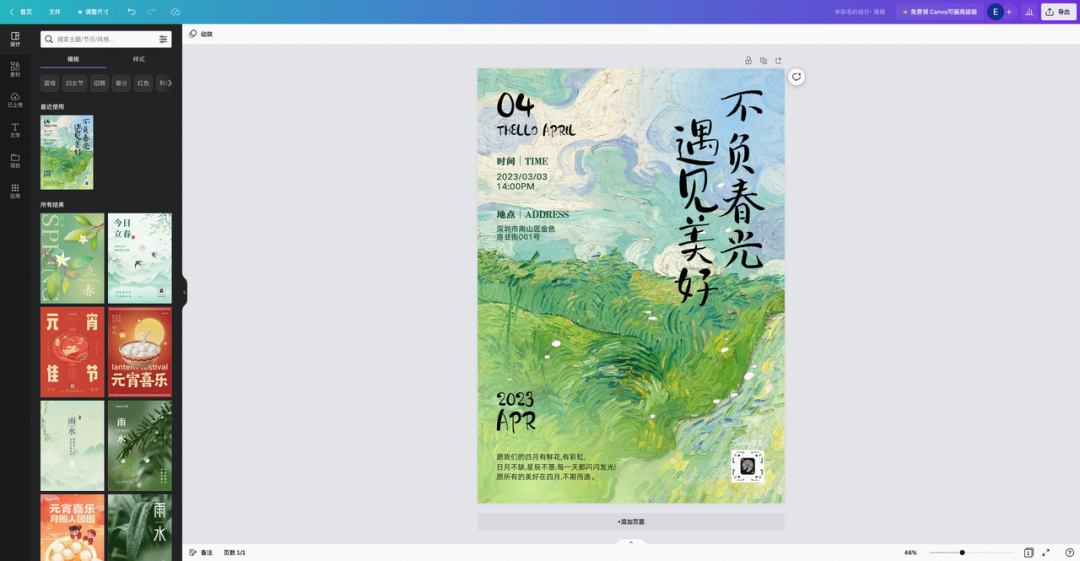
Task: Select the 不负春光 title text on poster
Action: pos(742,179)
